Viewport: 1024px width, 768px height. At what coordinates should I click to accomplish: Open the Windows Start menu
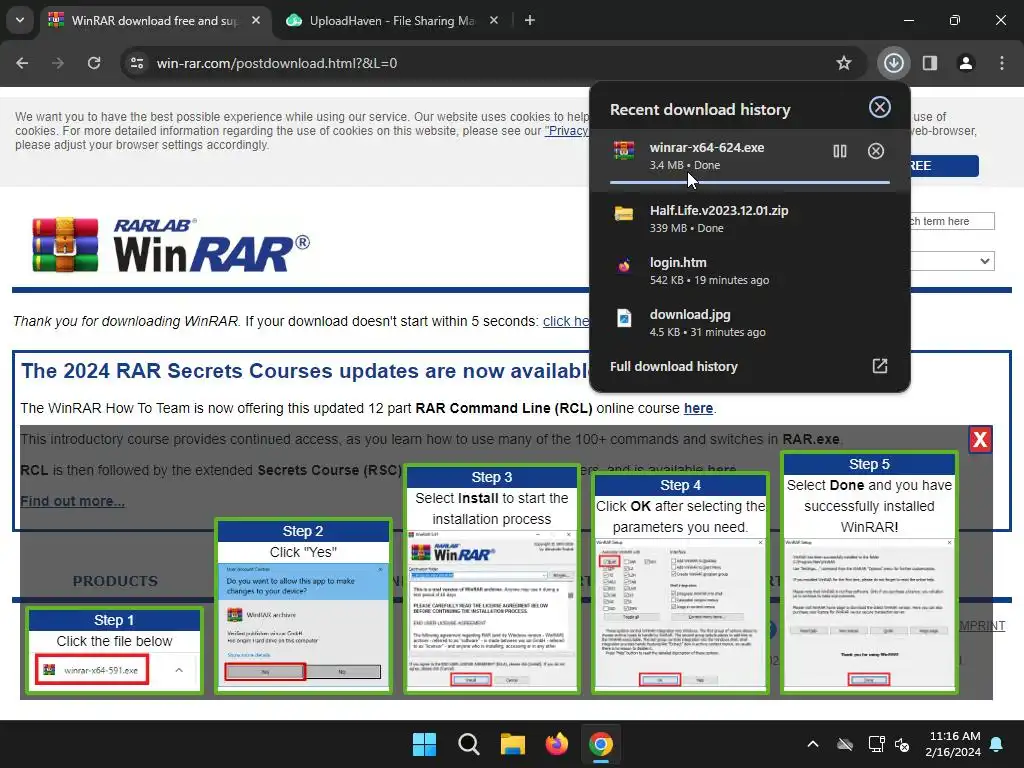click(x=424, y=744)
